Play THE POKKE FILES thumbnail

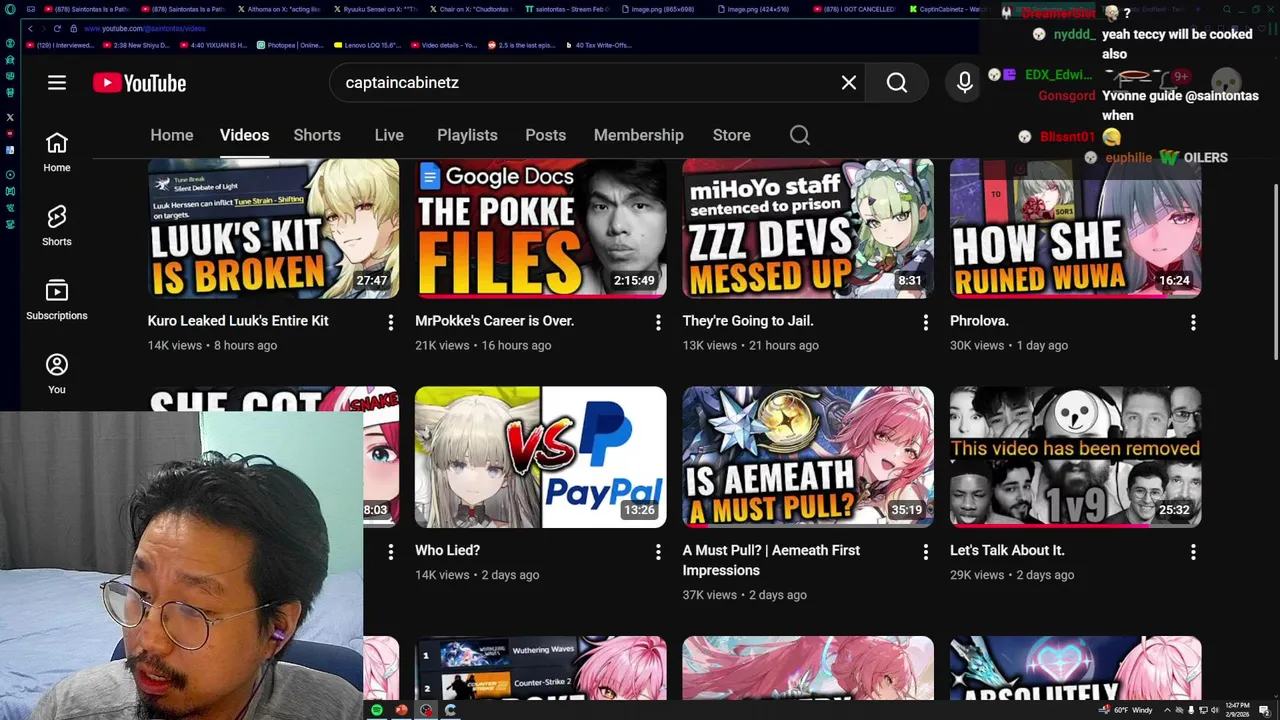click(x=540, y=228)
